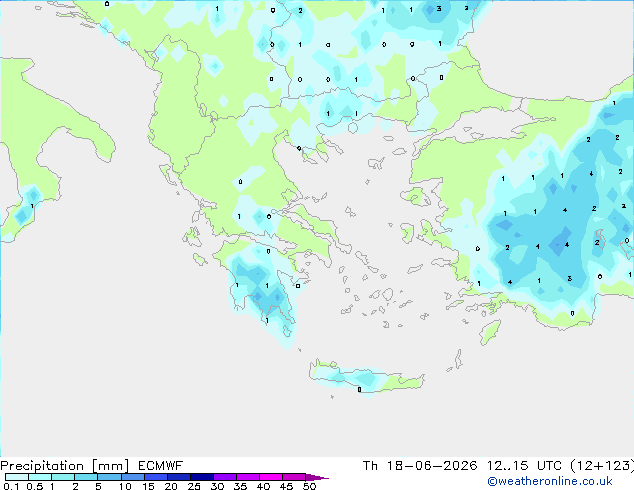Click the 30–35 mm purple legend swatch

tap(224, 477)
